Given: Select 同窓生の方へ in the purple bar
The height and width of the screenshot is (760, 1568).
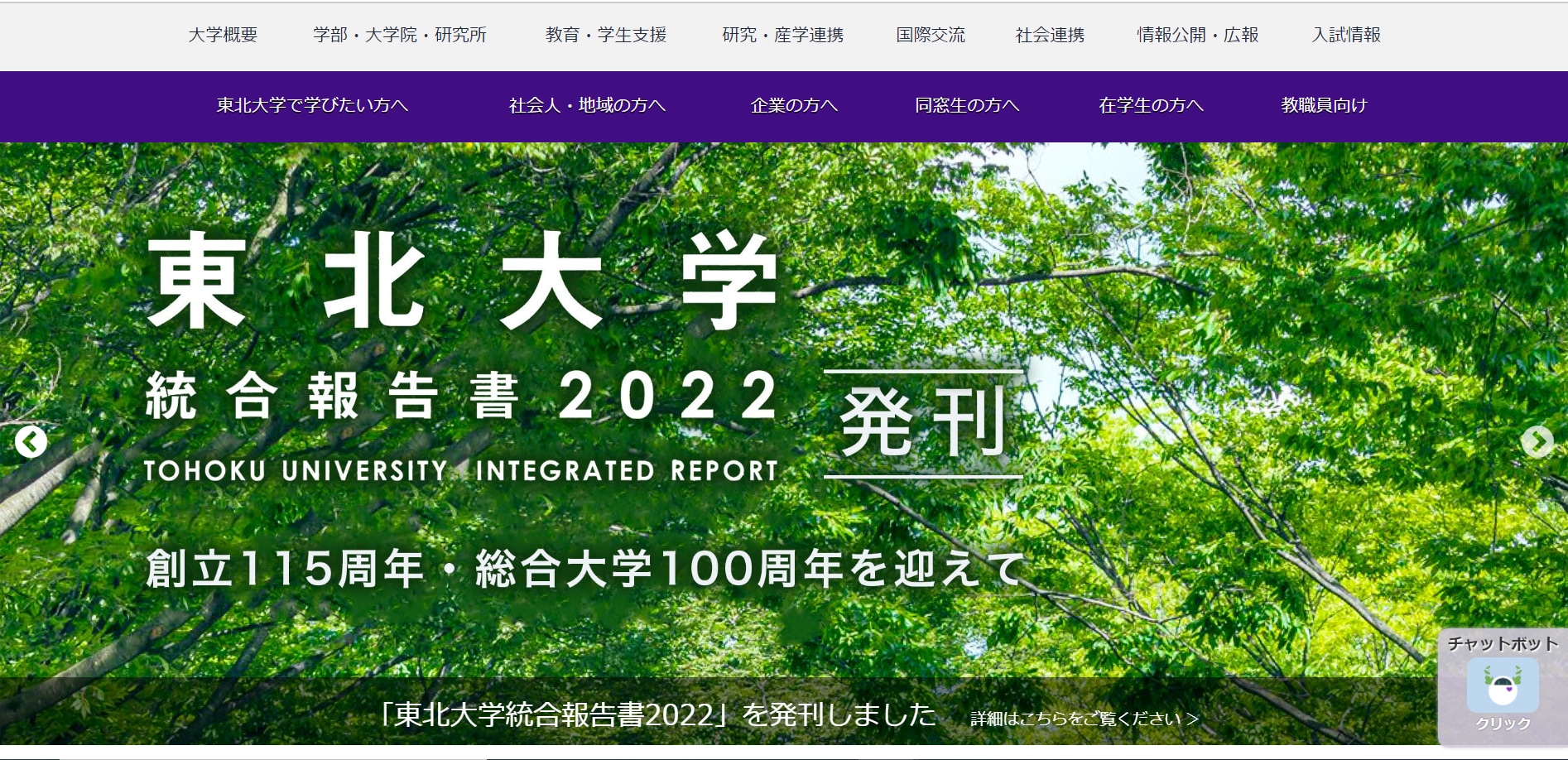Looking at the screenshot, I should click(967, 105).
